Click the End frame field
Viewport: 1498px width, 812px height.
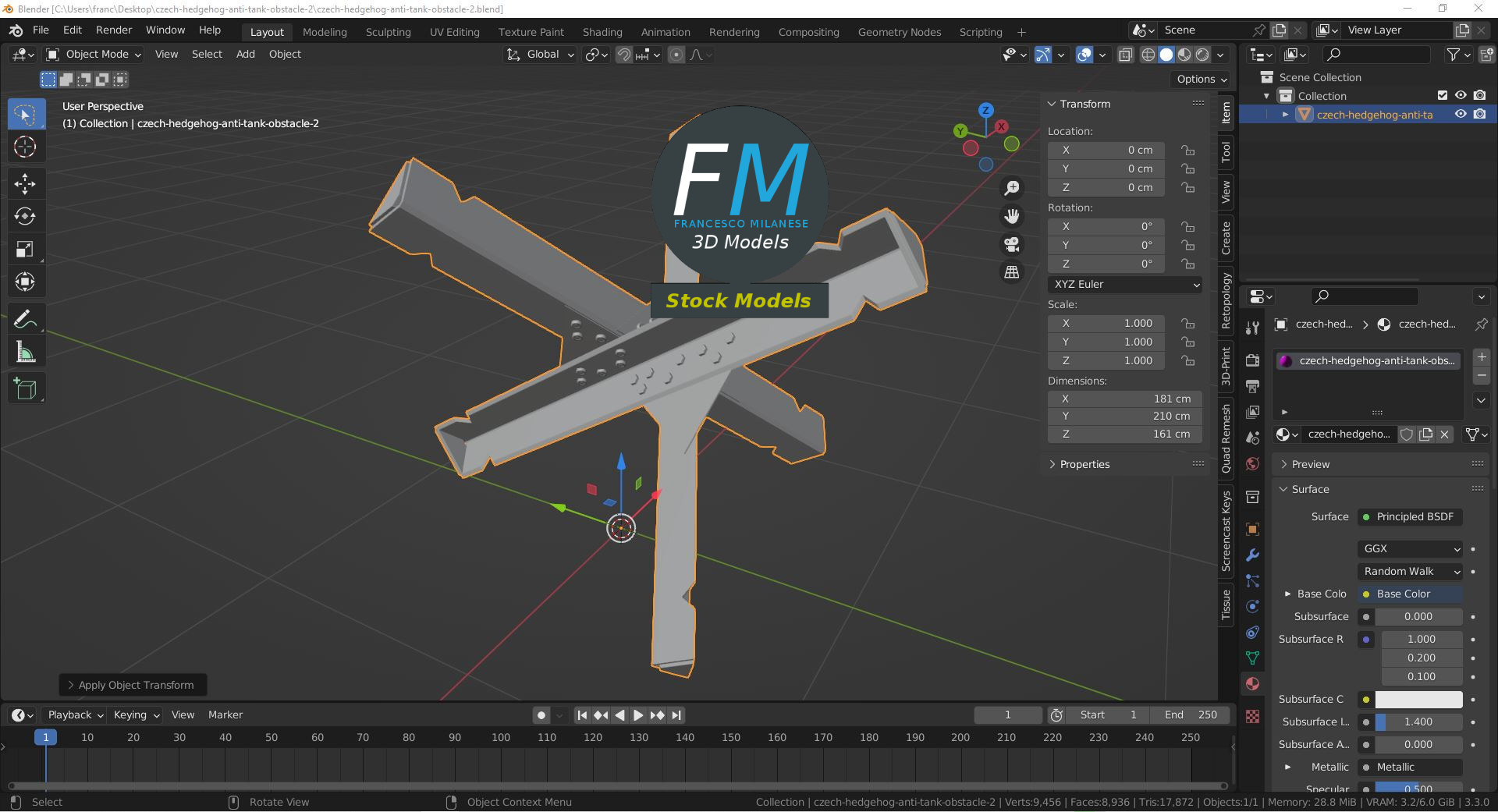[x=1191, y=714]
